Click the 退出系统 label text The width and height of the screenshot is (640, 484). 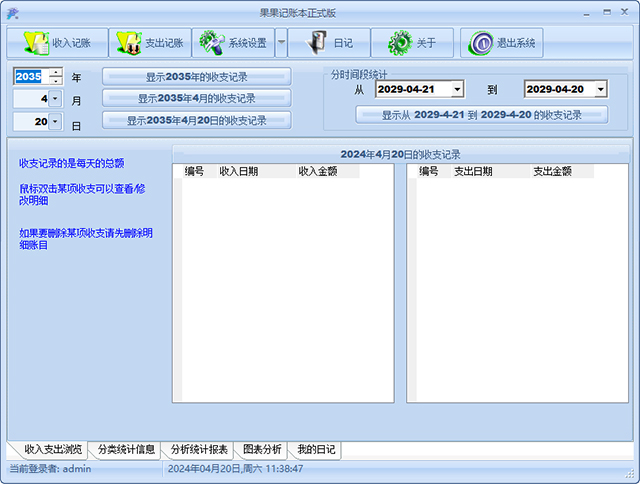(x=516, y=43)
